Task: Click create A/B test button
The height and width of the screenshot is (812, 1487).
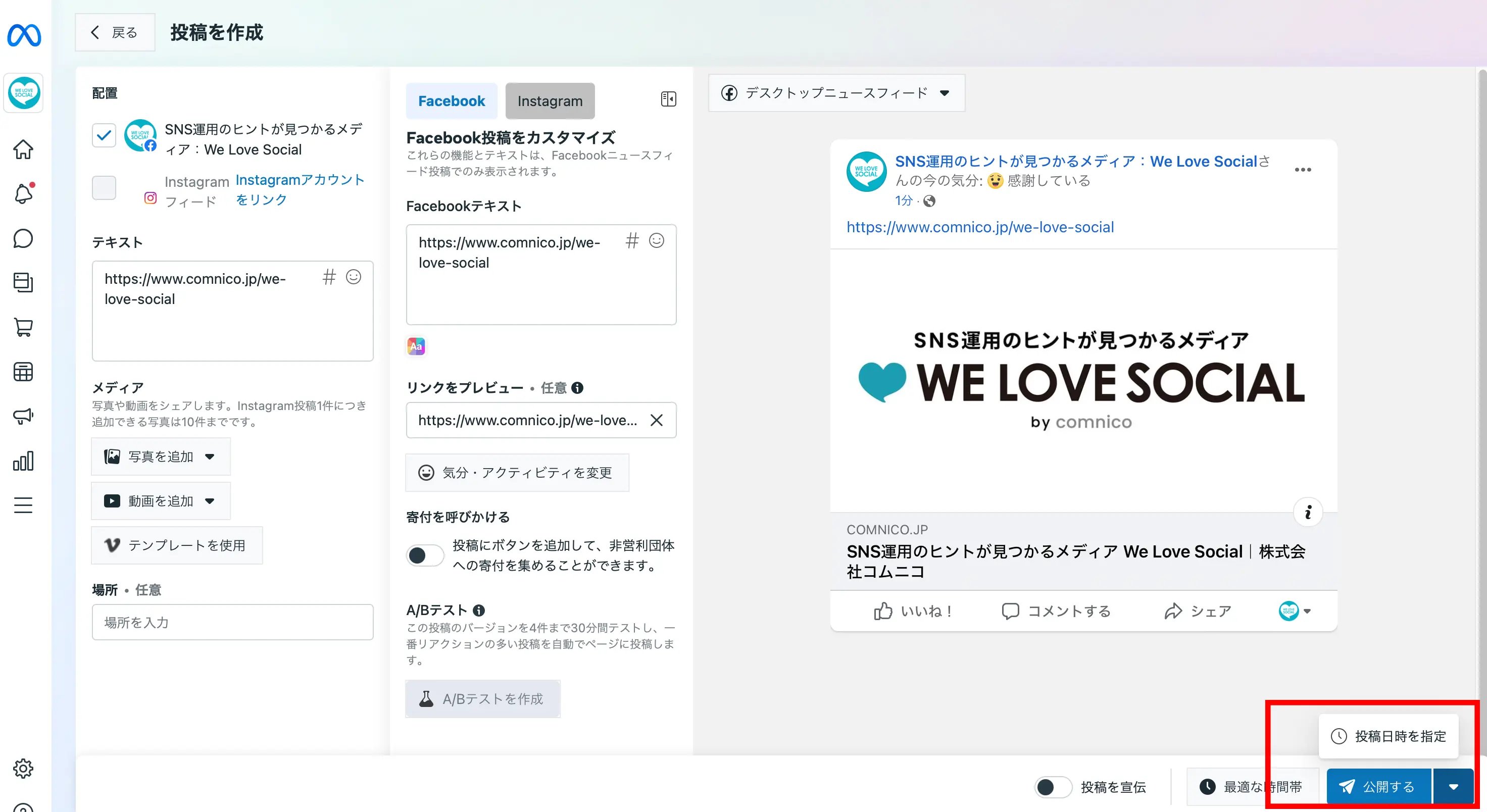Action: [x=482, y=699]
